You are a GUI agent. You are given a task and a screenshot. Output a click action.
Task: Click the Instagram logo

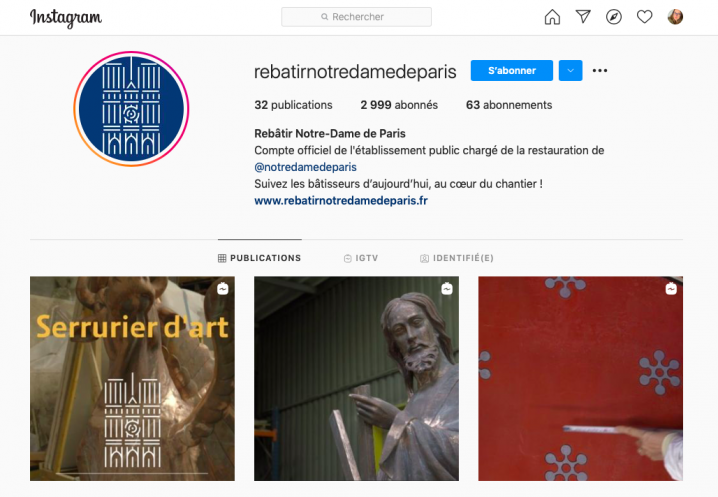tap(66, 18)
